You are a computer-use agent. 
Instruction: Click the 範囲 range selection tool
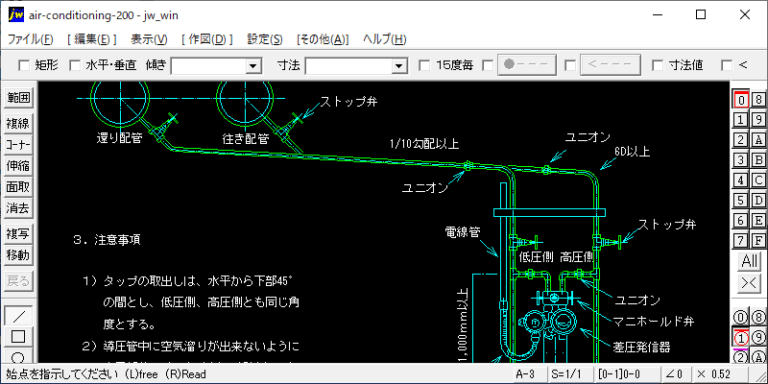click(x=18, y=98)
